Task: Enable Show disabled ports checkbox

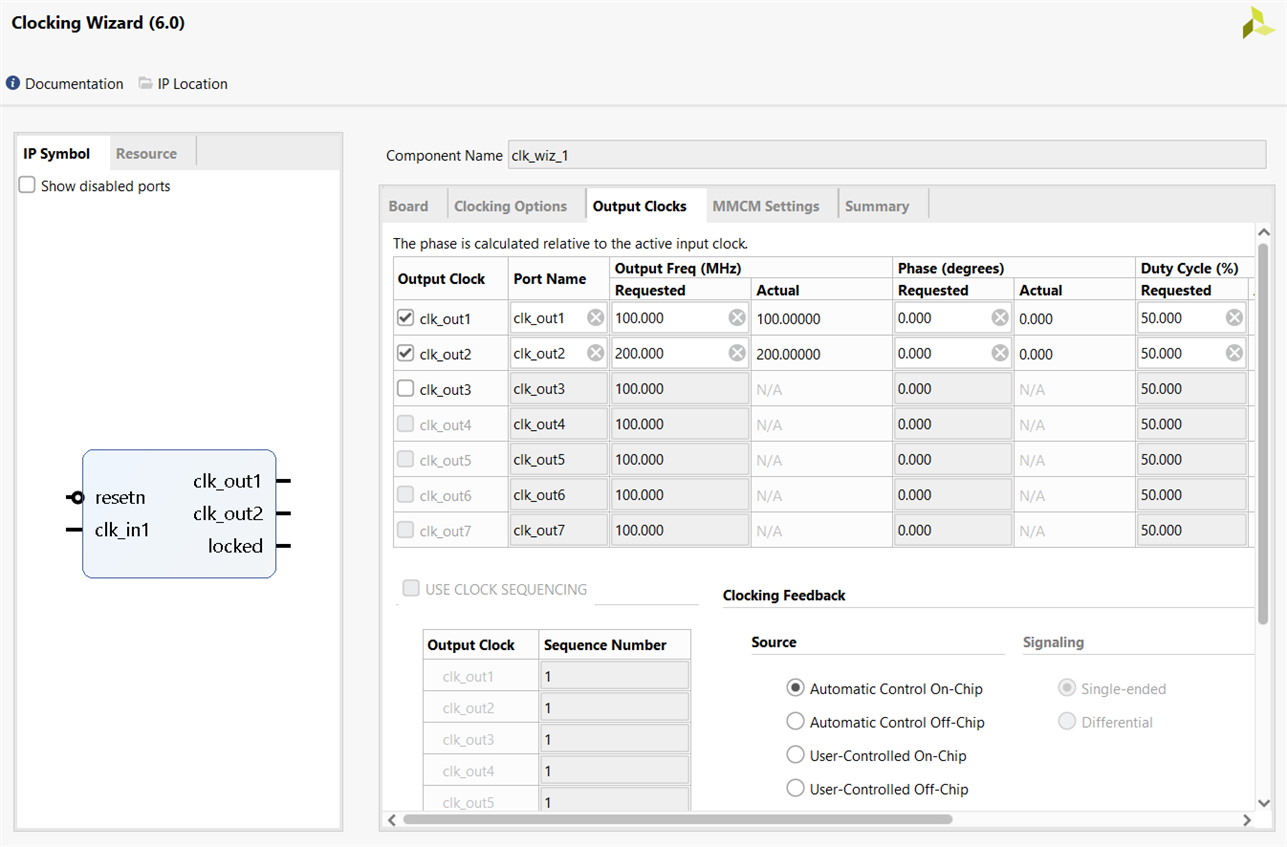Action: pos(27,185)
